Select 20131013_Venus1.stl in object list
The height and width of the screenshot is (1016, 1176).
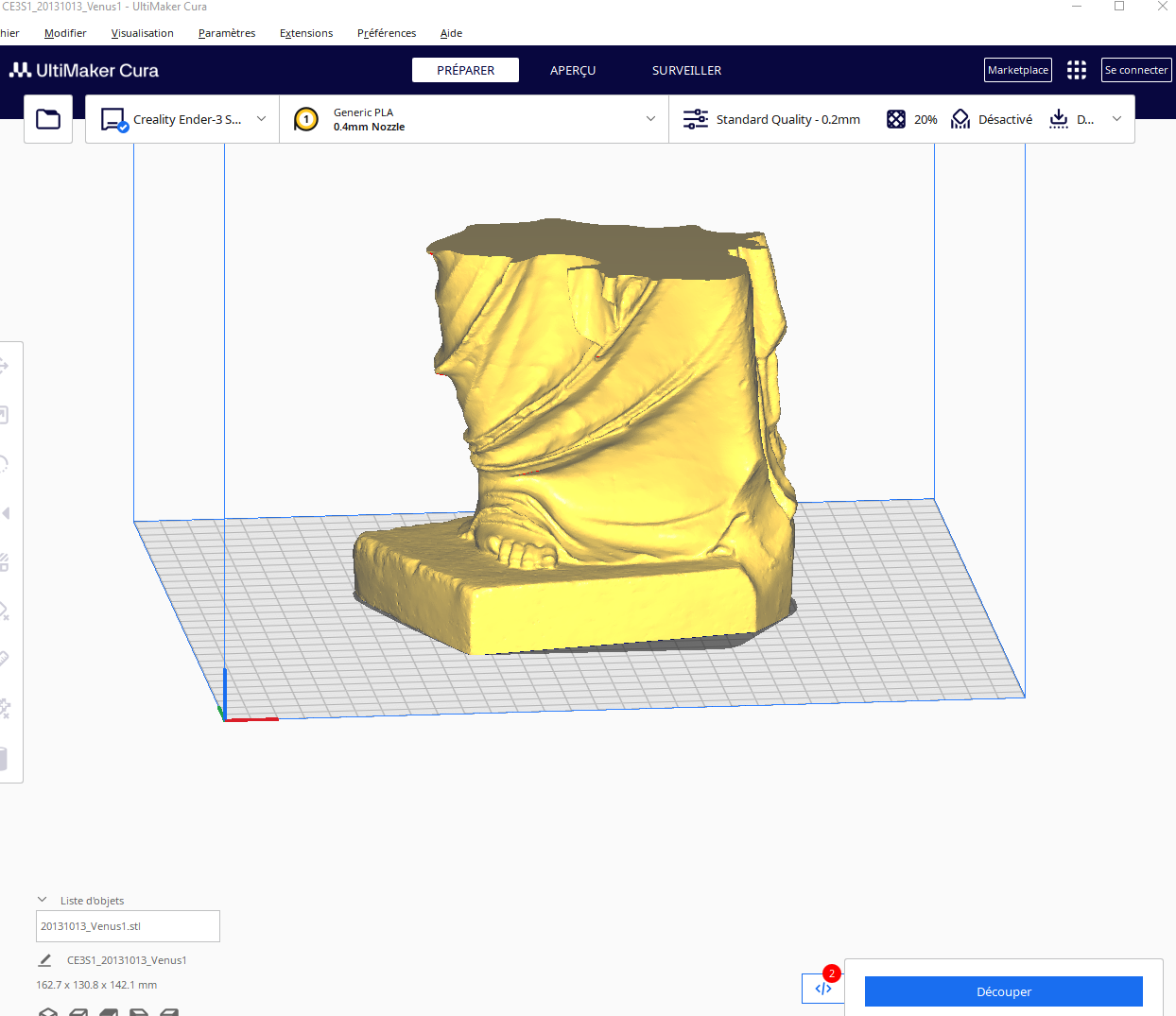(128, 926)
